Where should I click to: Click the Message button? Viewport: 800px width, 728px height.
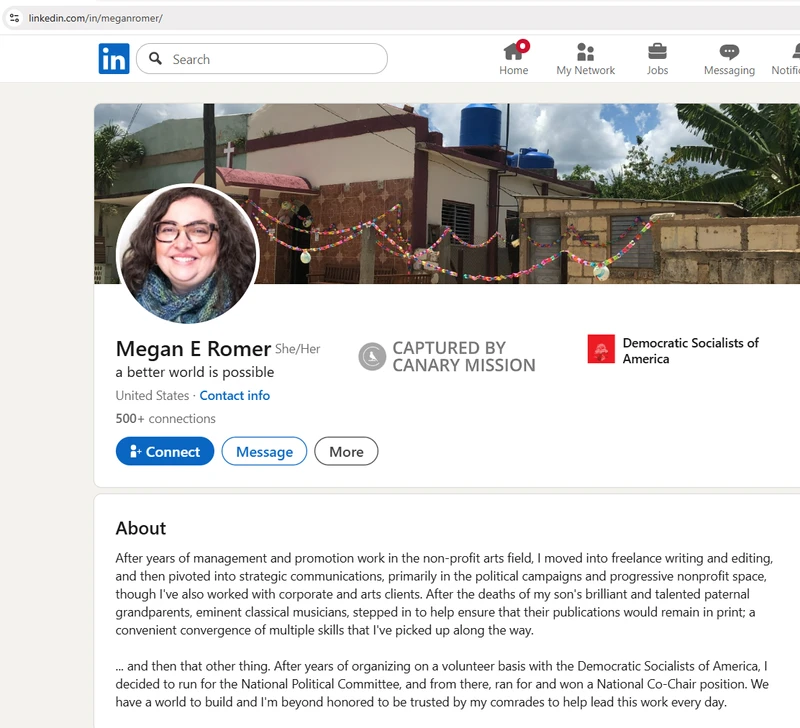264,452
